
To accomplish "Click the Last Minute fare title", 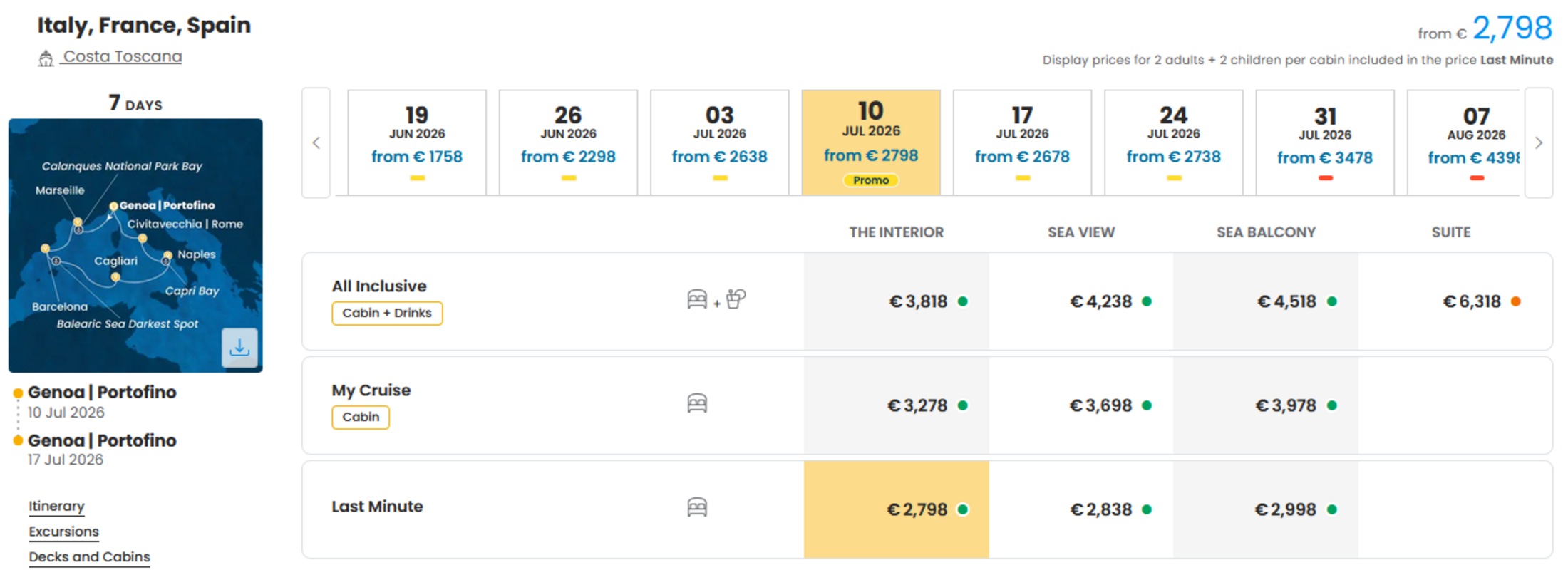I will (x=377, y=507).
